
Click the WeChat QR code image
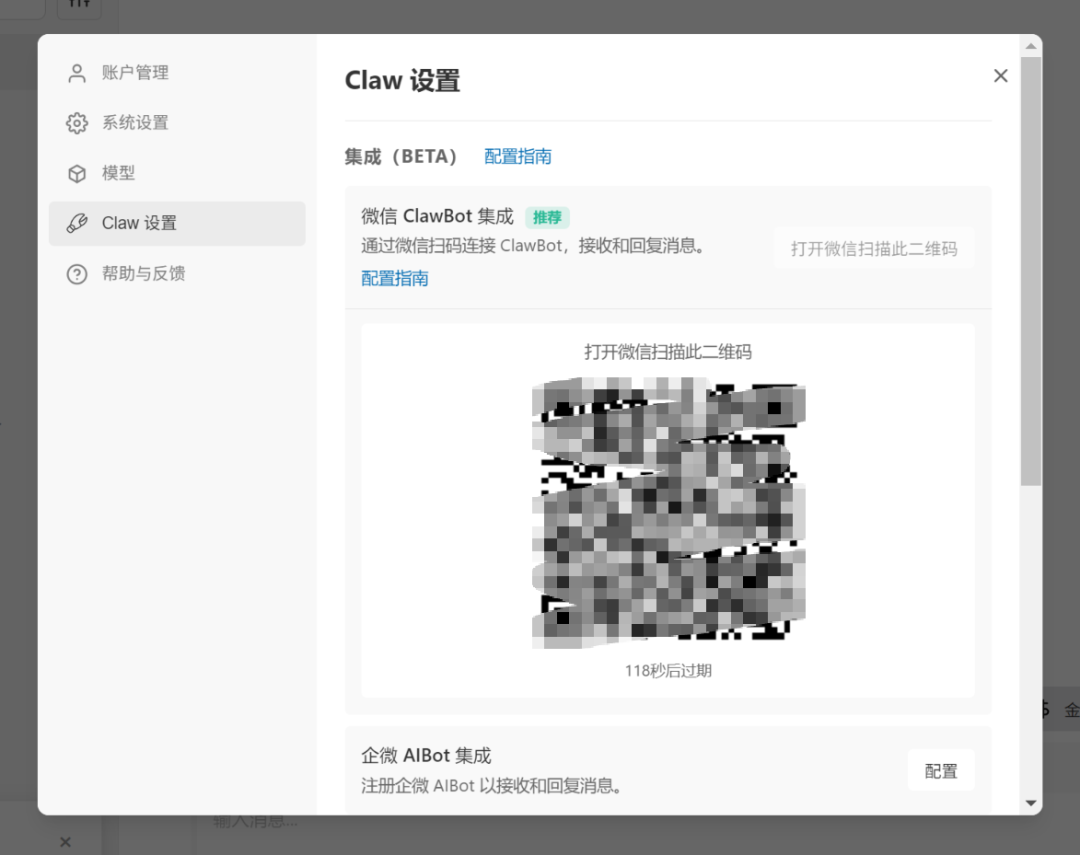pyautogui.click(x=667, y=510)
